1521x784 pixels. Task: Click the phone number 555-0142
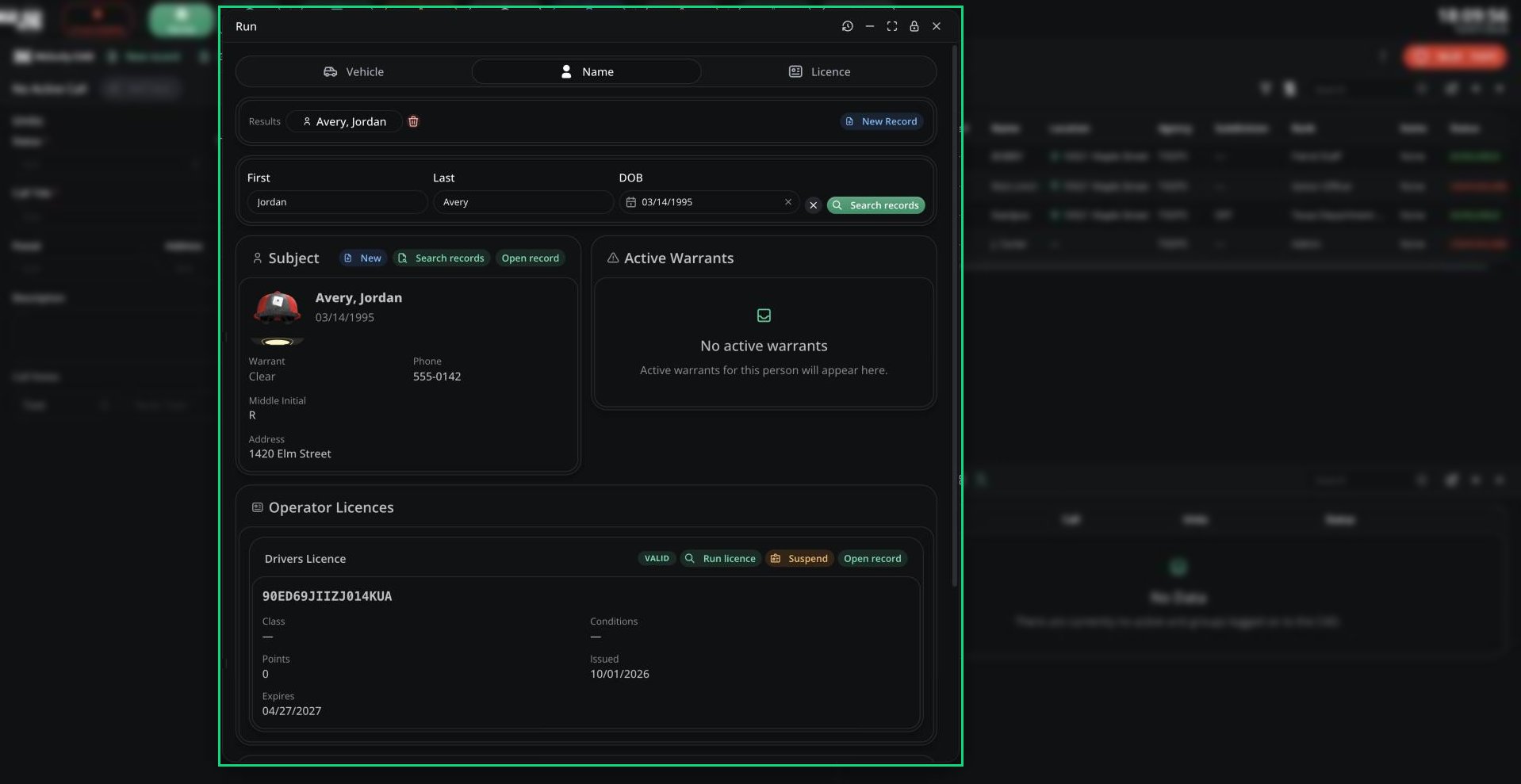coord(437,377)
